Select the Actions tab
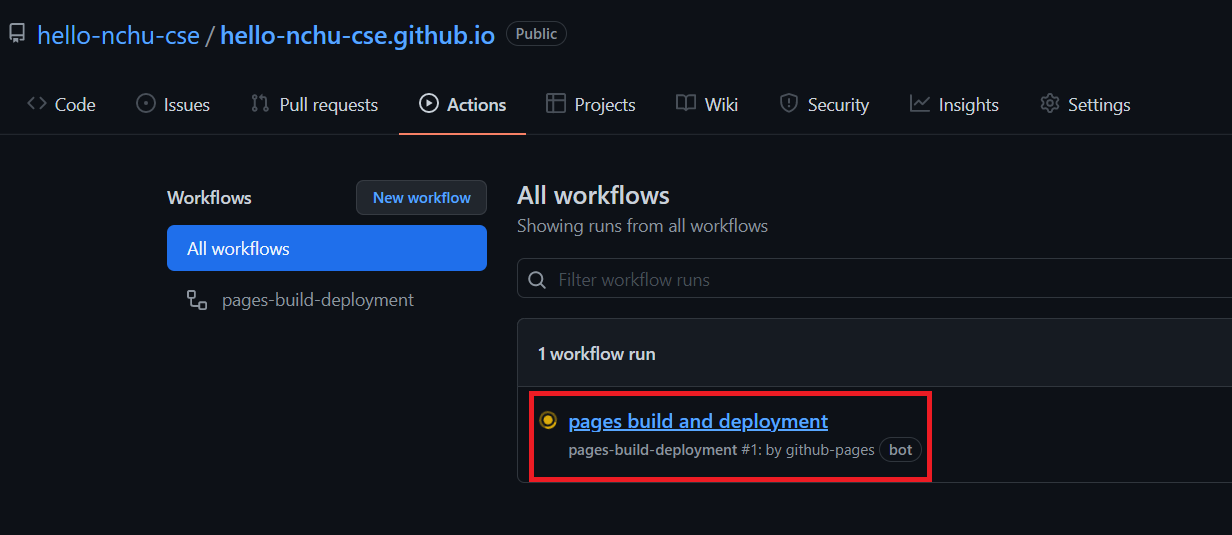The width and height of the screenshot is (1232, 535). (462, 104)
